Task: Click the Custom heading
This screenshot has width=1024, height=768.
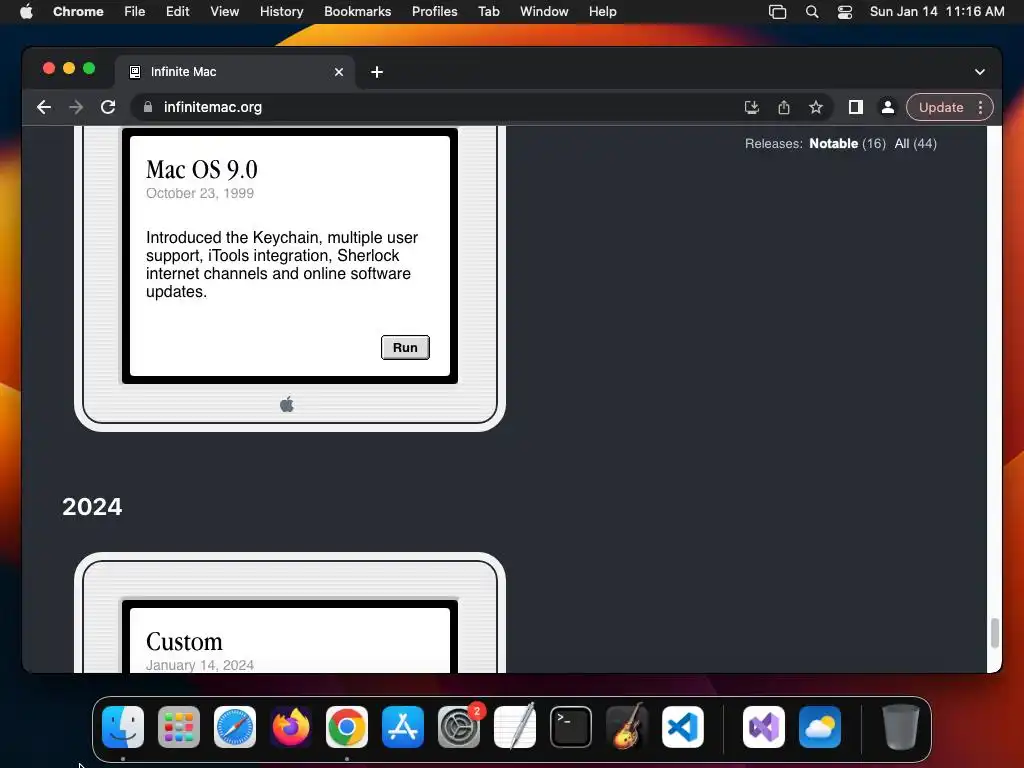Action: click(184, 641)
